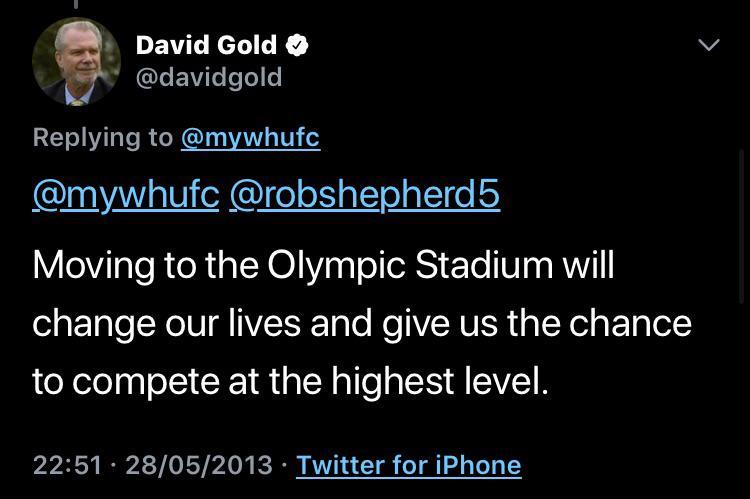Viewport: 750px width, 499px height.
Task: Click the reply thread line above the avatar
Action: click(x=75, y=5)
